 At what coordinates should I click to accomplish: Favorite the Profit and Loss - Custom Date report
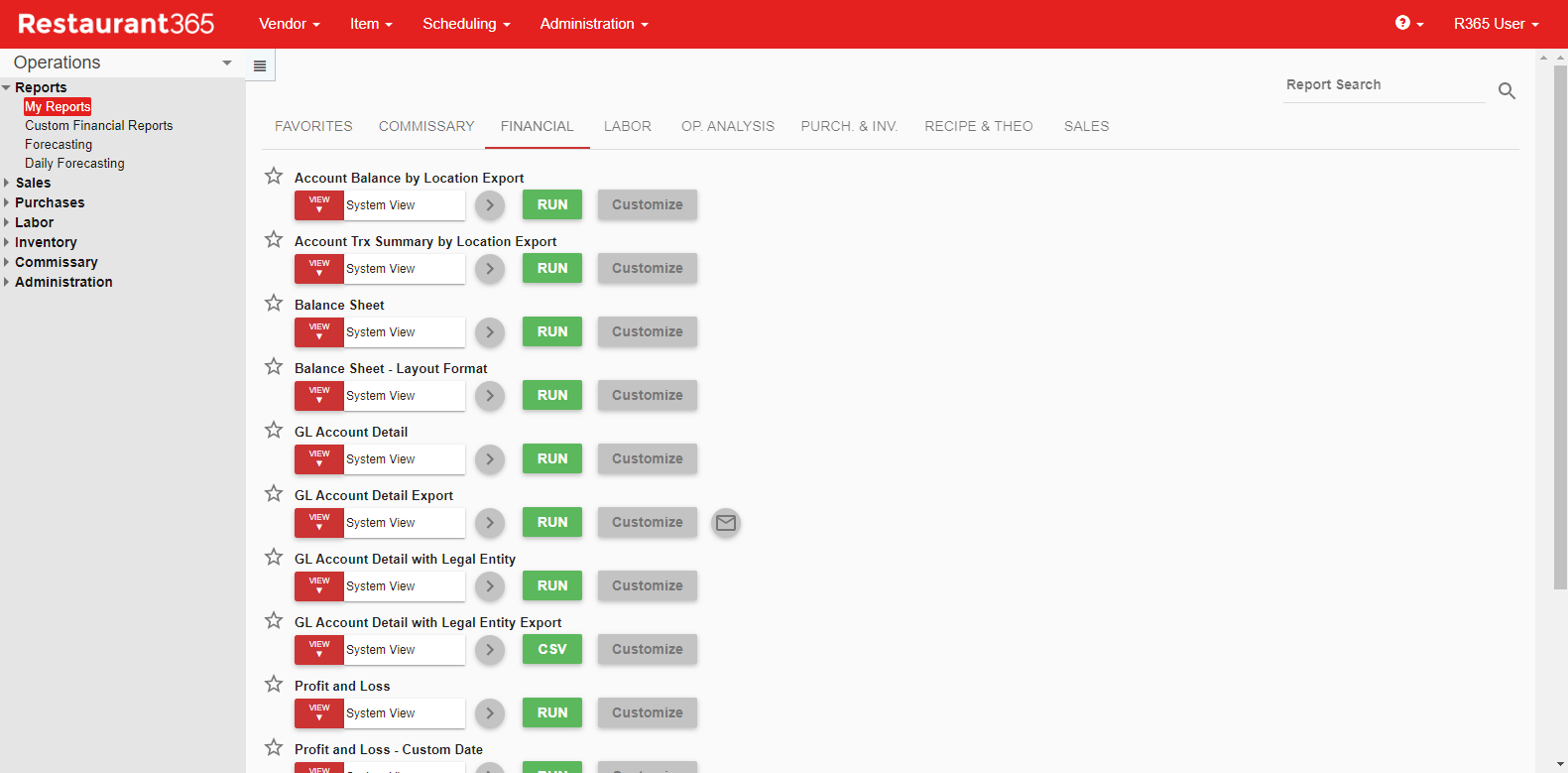274,747
